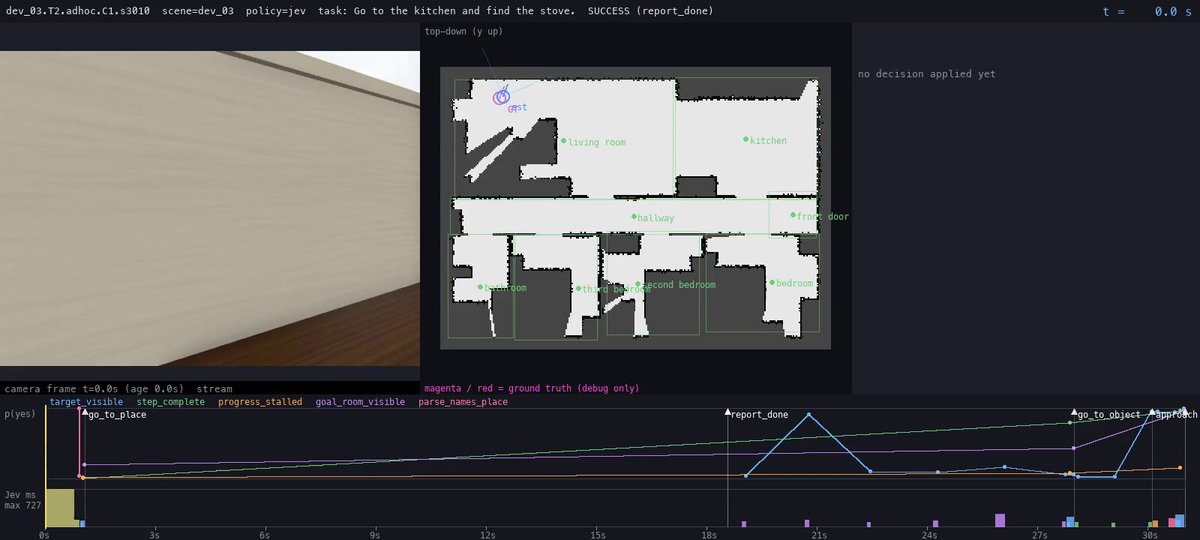The height and width of the screenshot is (540, 1200).
Task: Click the go_to_place triangle marker on timeline
Action: point(85,412)
